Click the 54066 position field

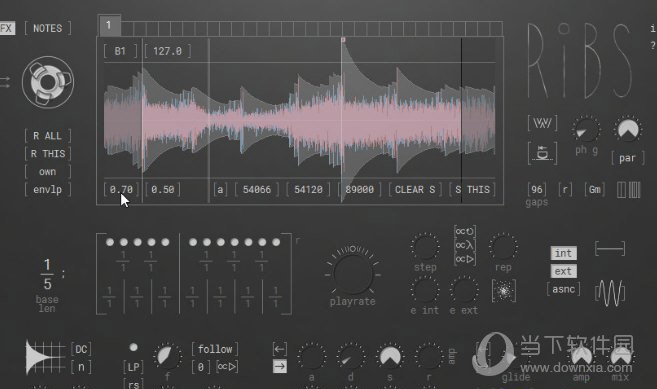(x=257, y=189)
